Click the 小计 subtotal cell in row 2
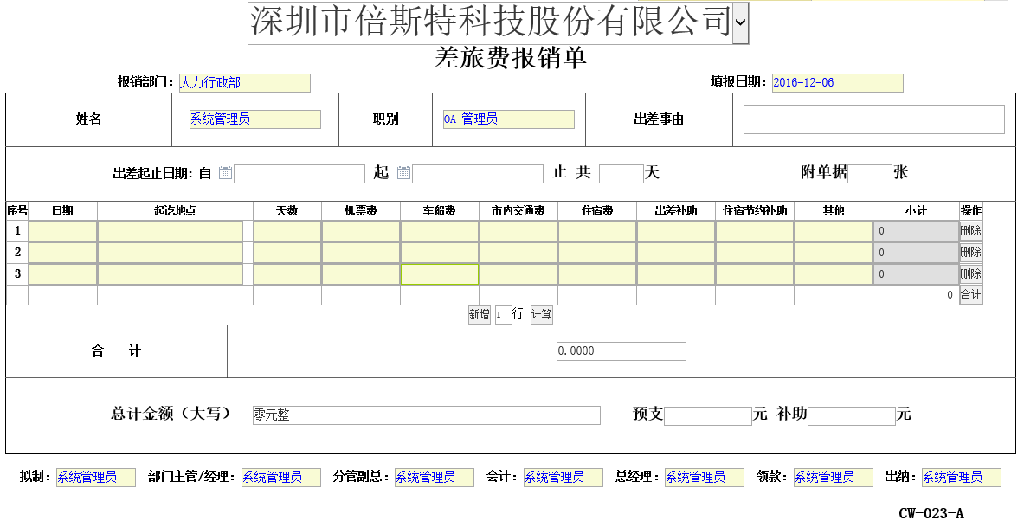The image size is (1024, 527). [x=916, y=253]
